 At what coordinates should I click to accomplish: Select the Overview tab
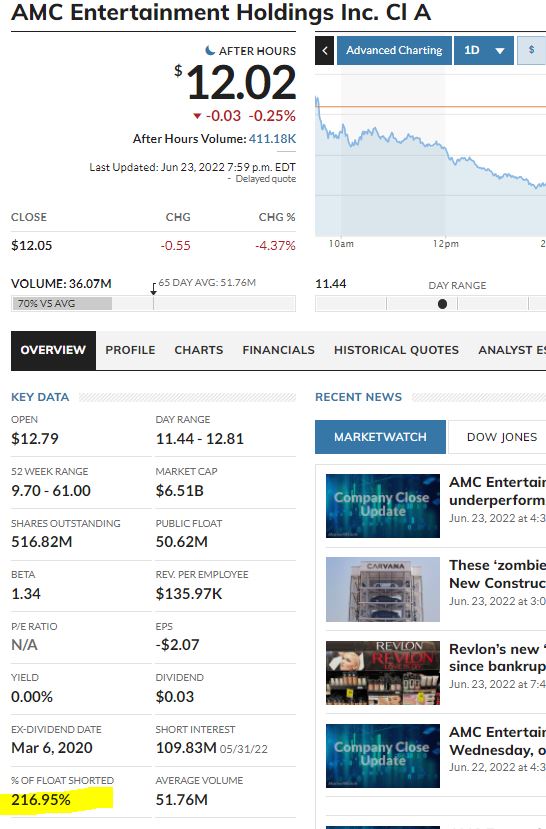click(53, 350)
